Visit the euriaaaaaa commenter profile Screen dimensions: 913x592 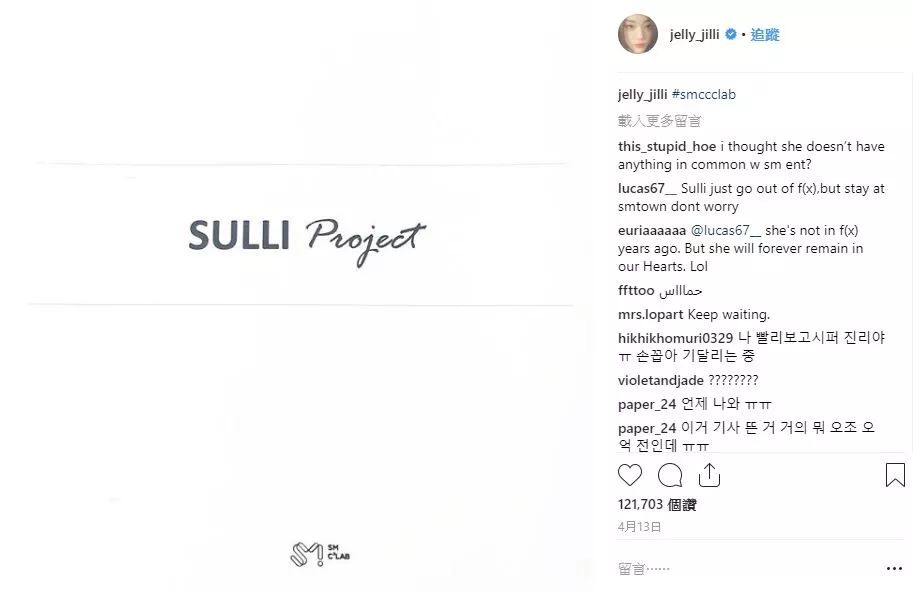click(652, 230)
